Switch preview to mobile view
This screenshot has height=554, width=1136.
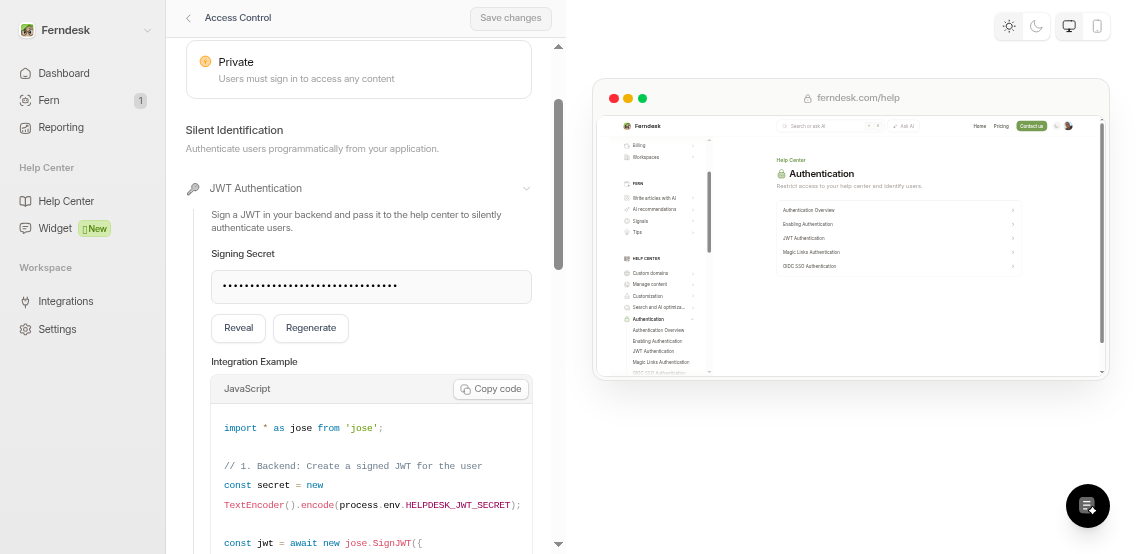tap(1097, 27)
